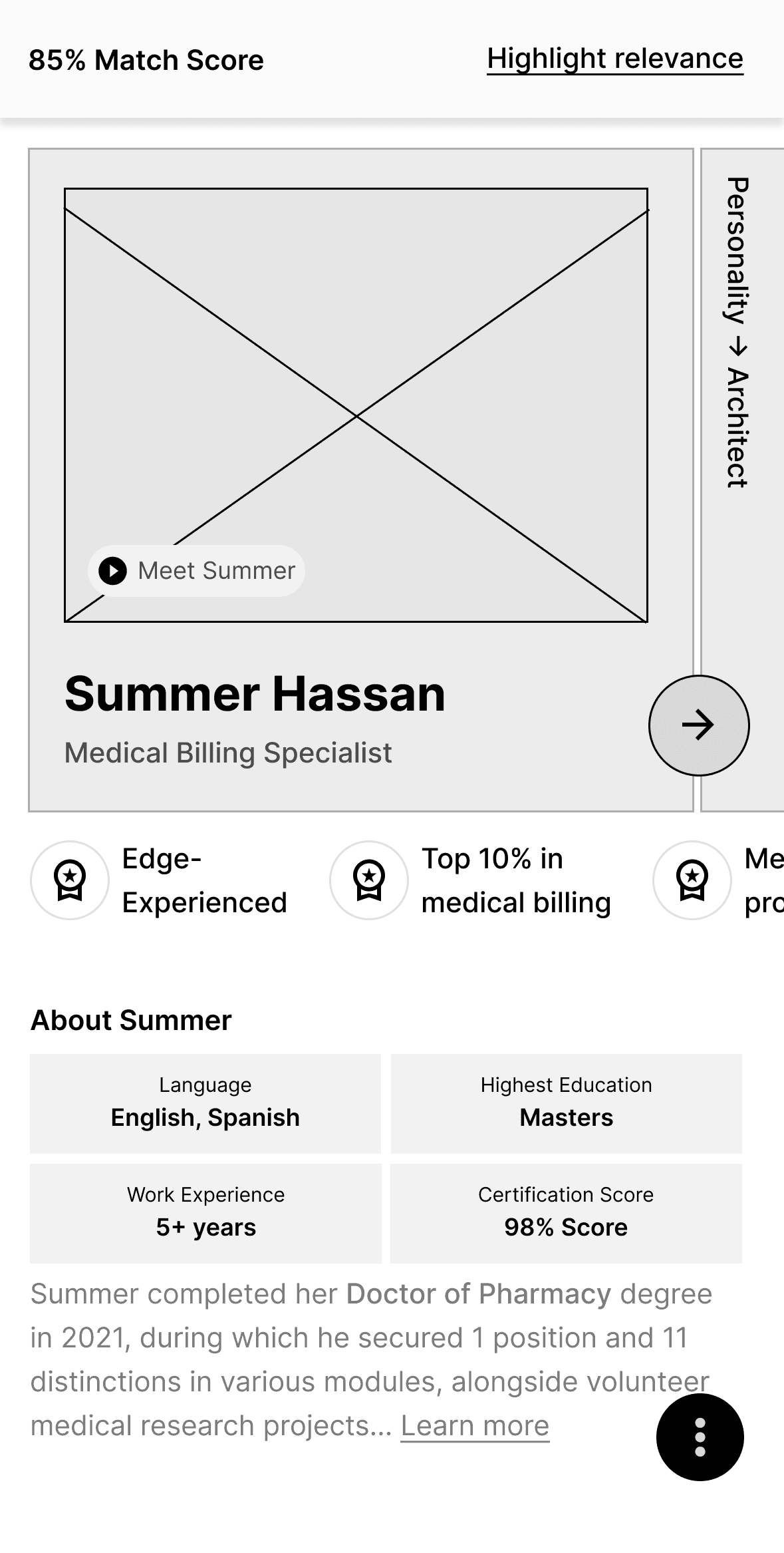Click the third partially visible badge icon

tap(692, 880)
